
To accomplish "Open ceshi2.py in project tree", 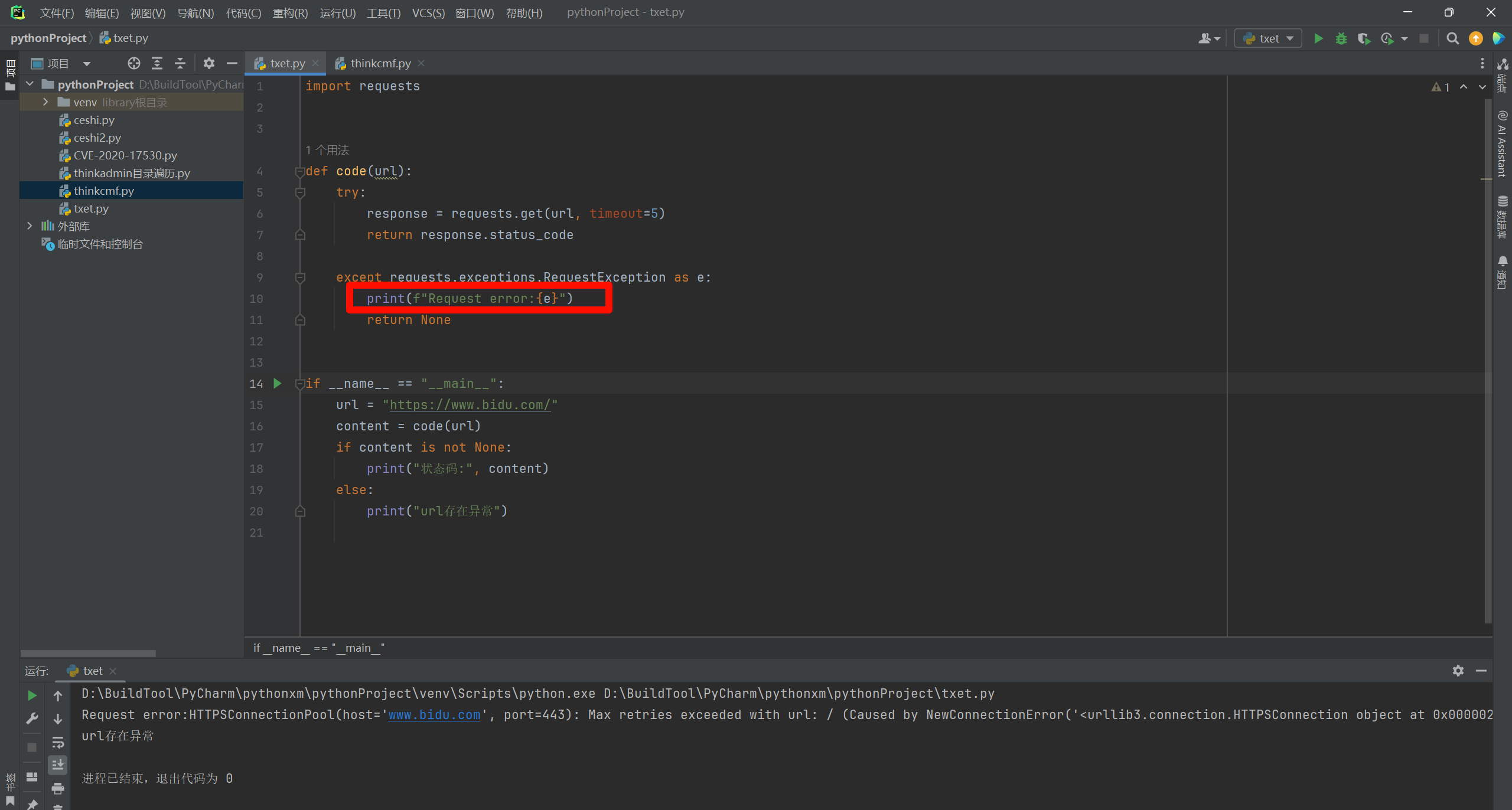I will [x=97, y=138].
